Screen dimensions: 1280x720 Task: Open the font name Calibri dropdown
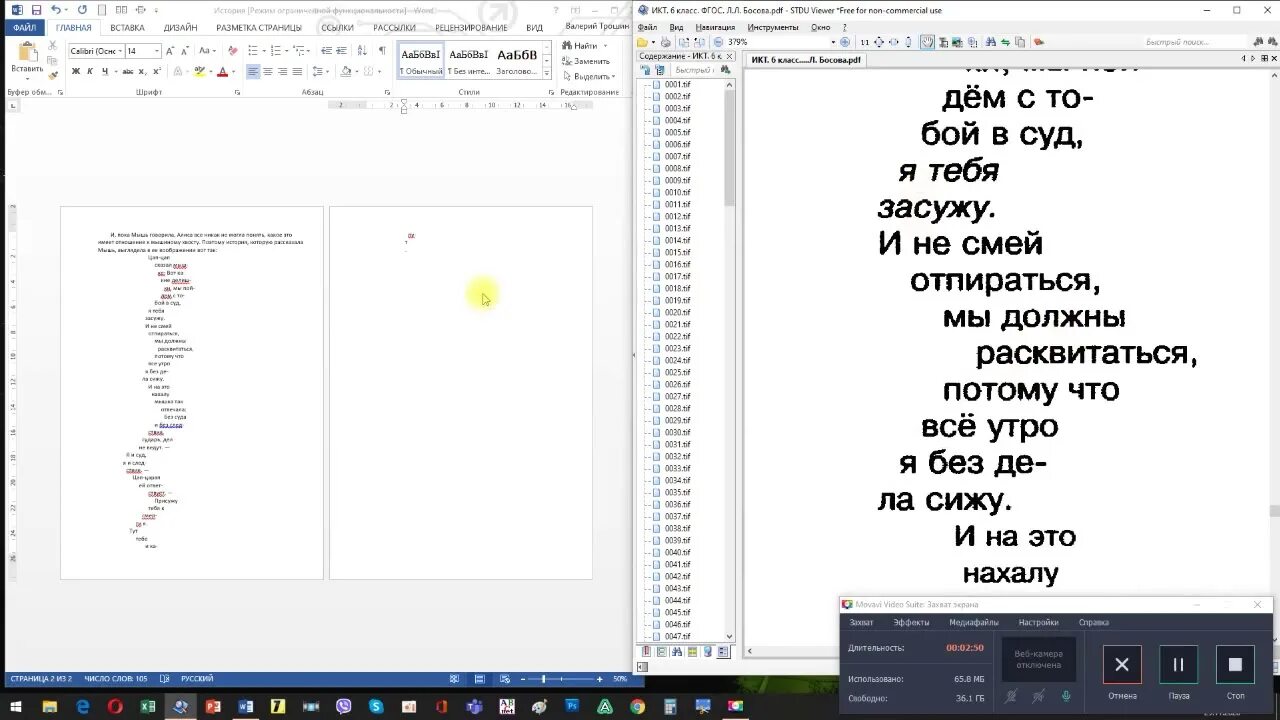click(120, 51)
